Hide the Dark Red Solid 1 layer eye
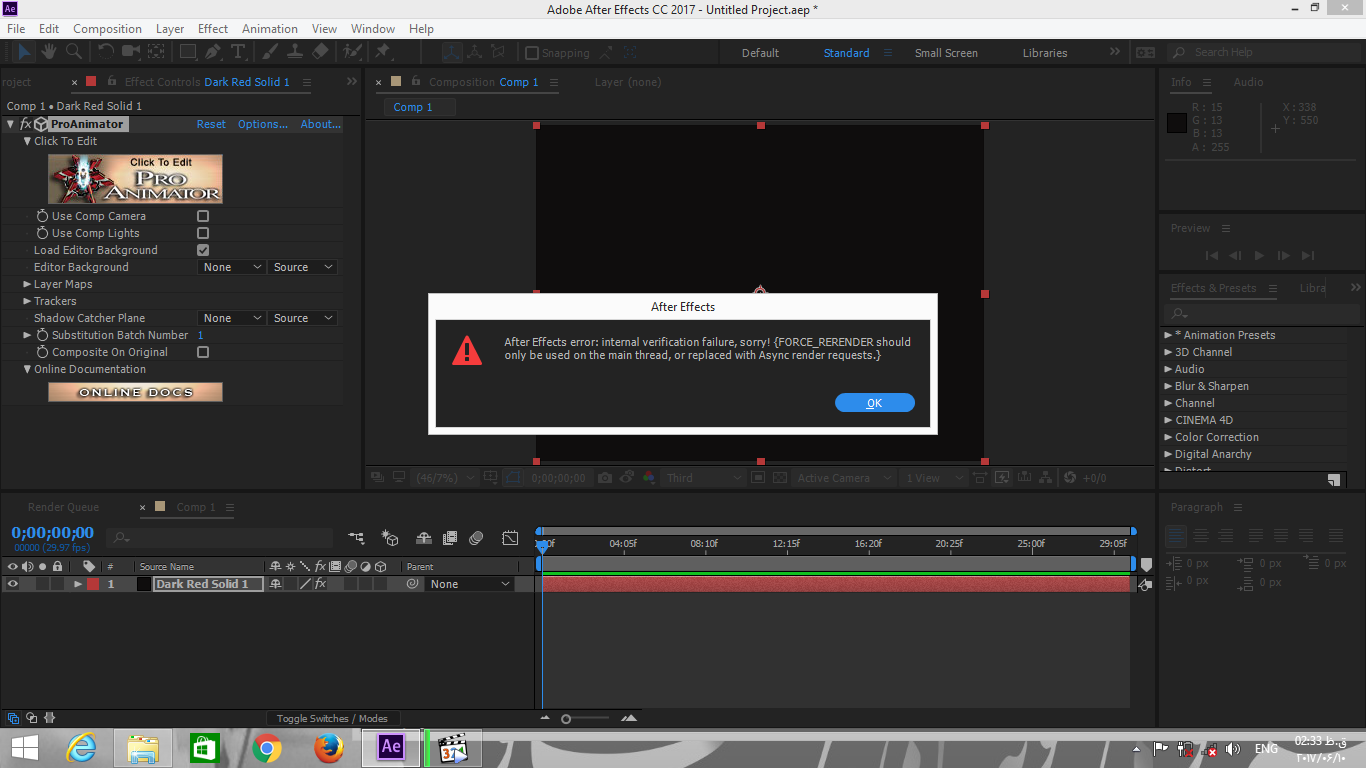The width and height of the screenshot is (1366, 768). [13, 584]
